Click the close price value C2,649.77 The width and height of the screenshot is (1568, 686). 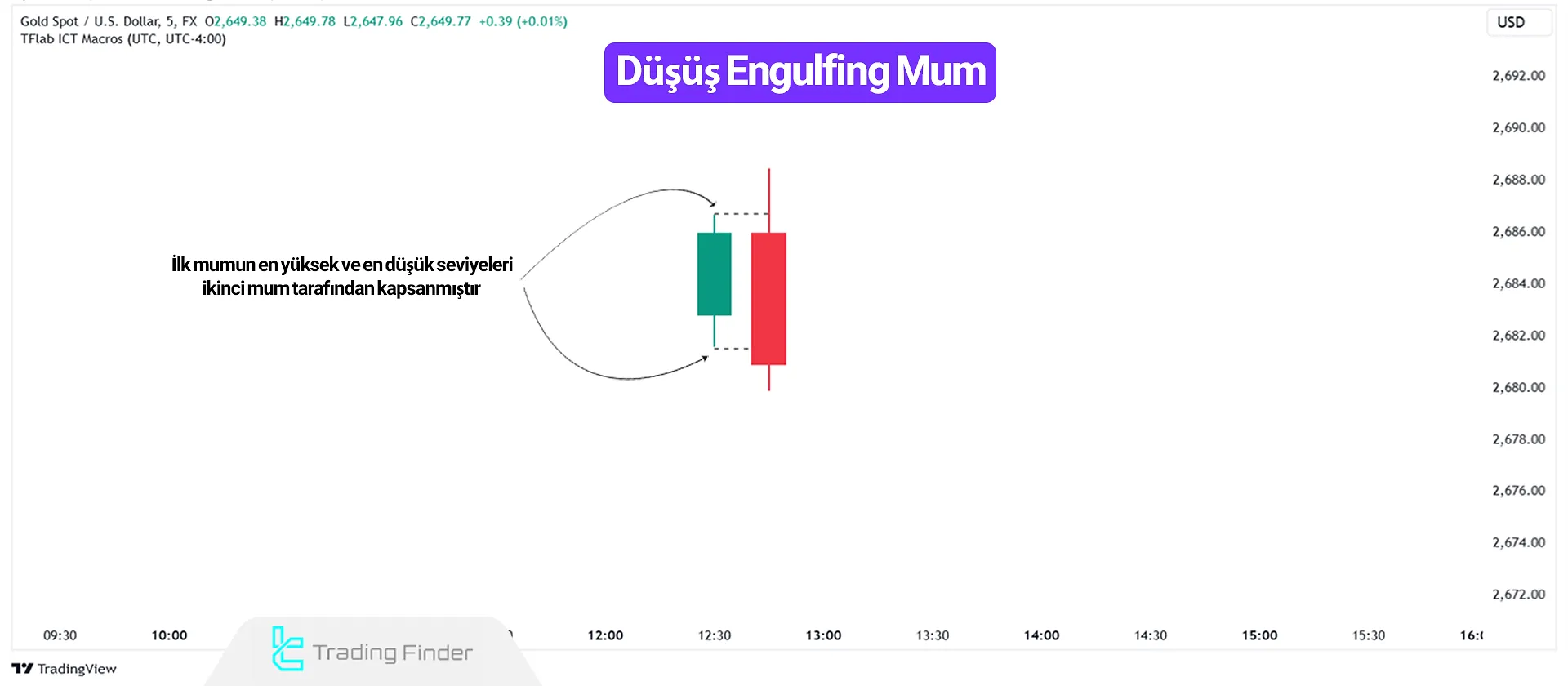pos(442,21)
